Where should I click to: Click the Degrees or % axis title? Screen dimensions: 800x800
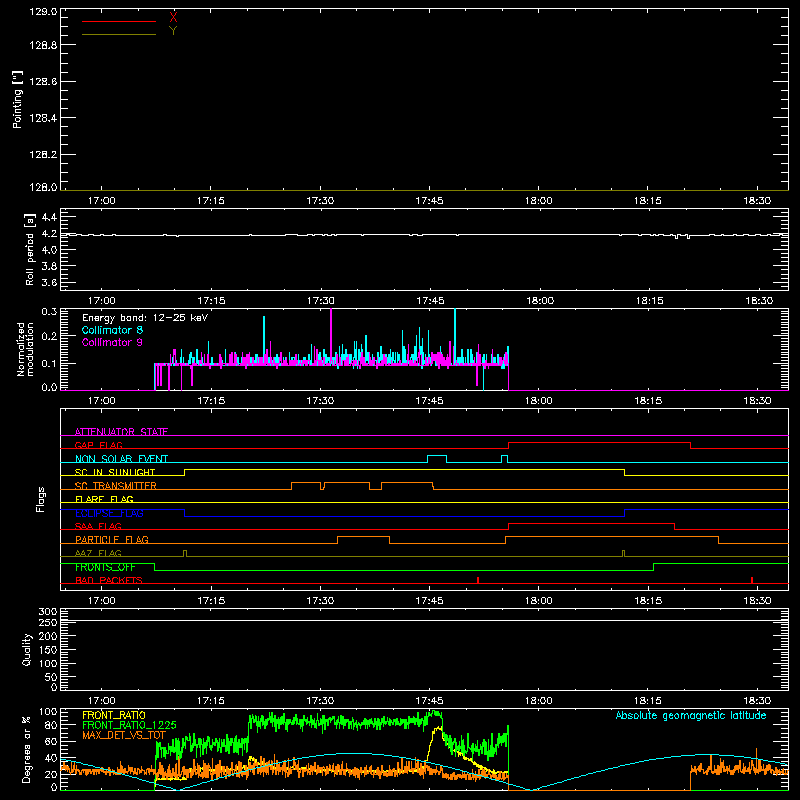pyautogui.click(x=27, y=749)
